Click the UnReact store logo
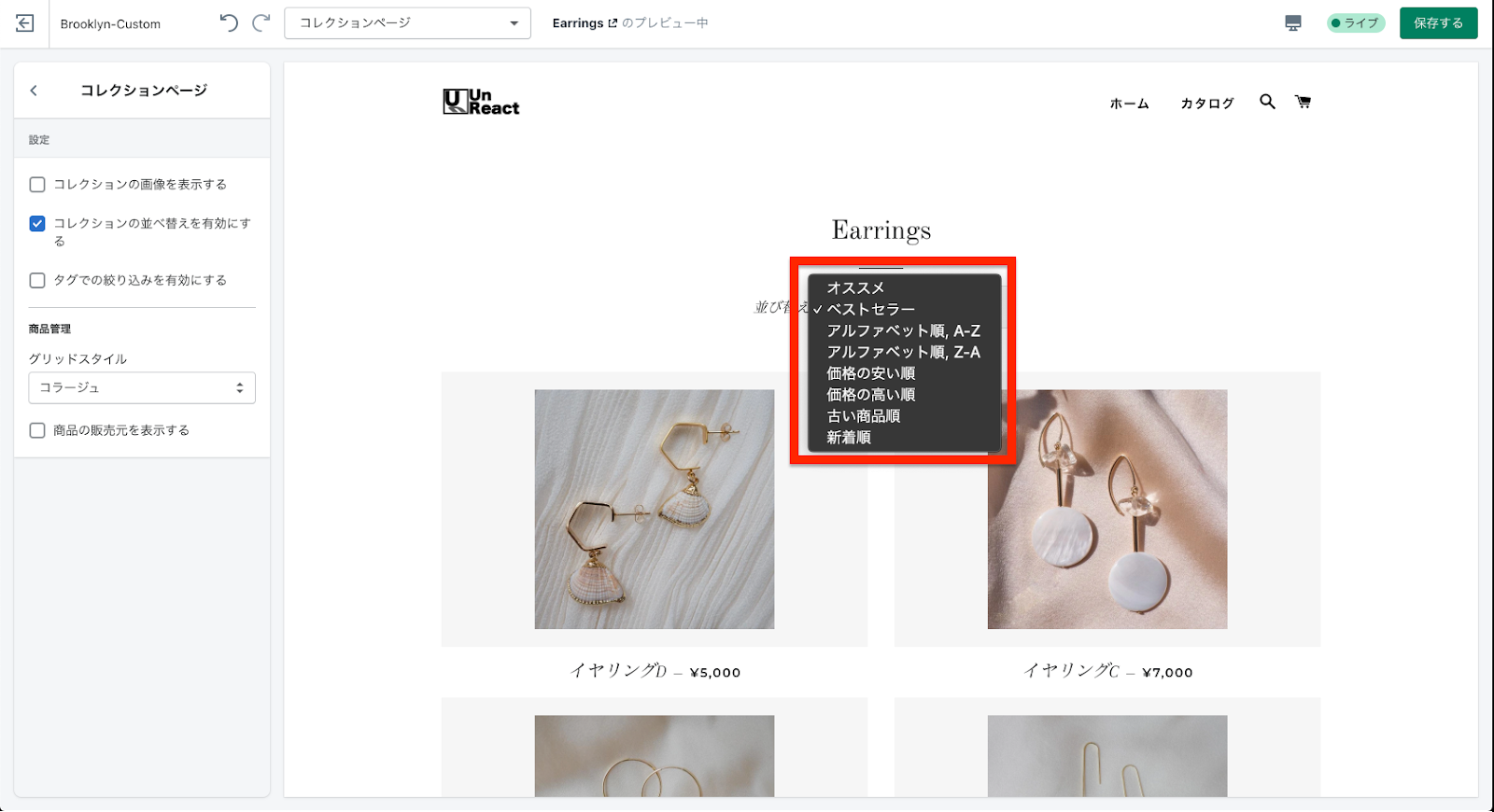This screenshot has width=1494, height=812. 481,102
